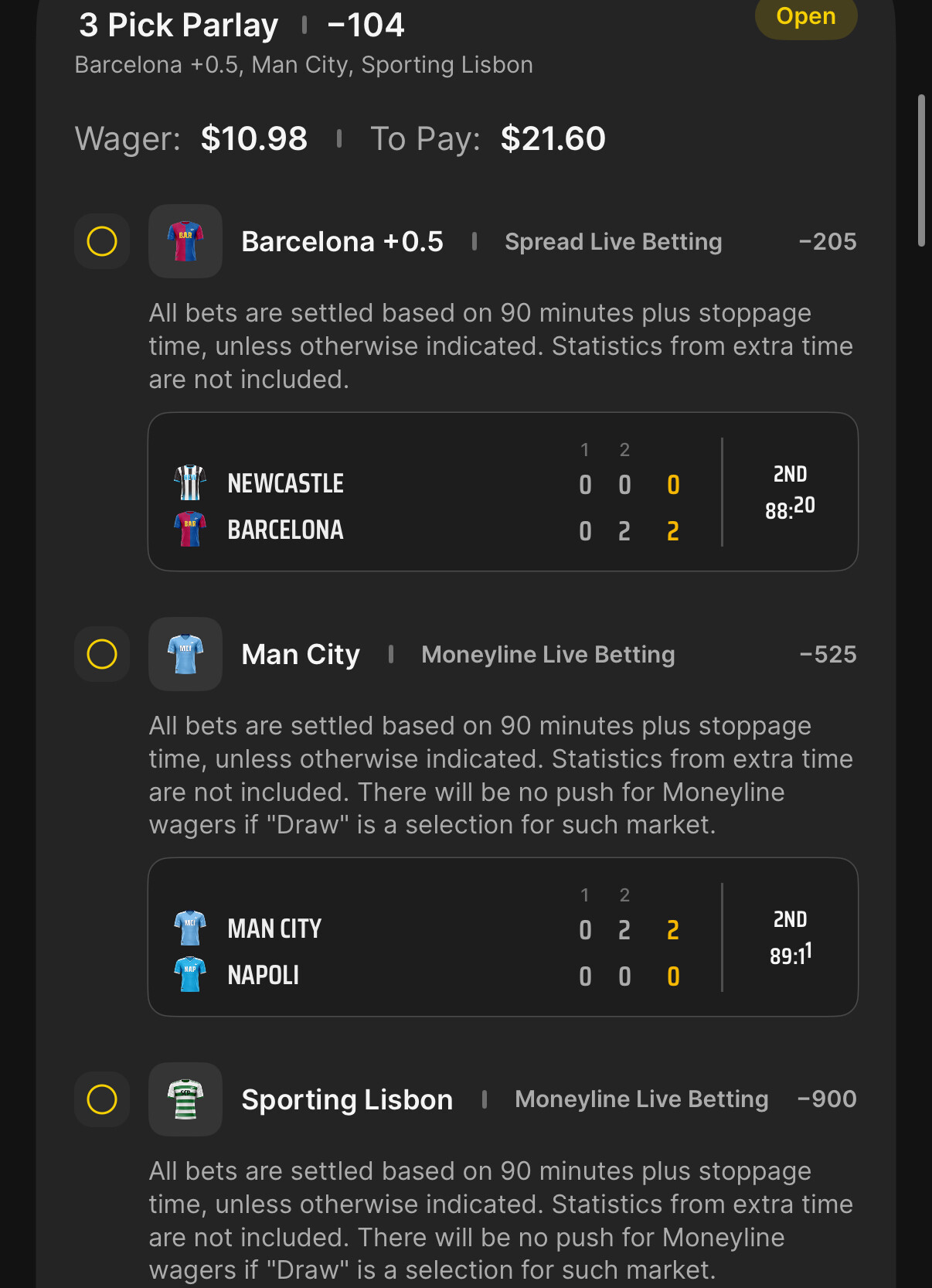The image size is (932, 1288).
Task: Click the -900 odds for Sporting Lisbon
Action: point(827,1099)
